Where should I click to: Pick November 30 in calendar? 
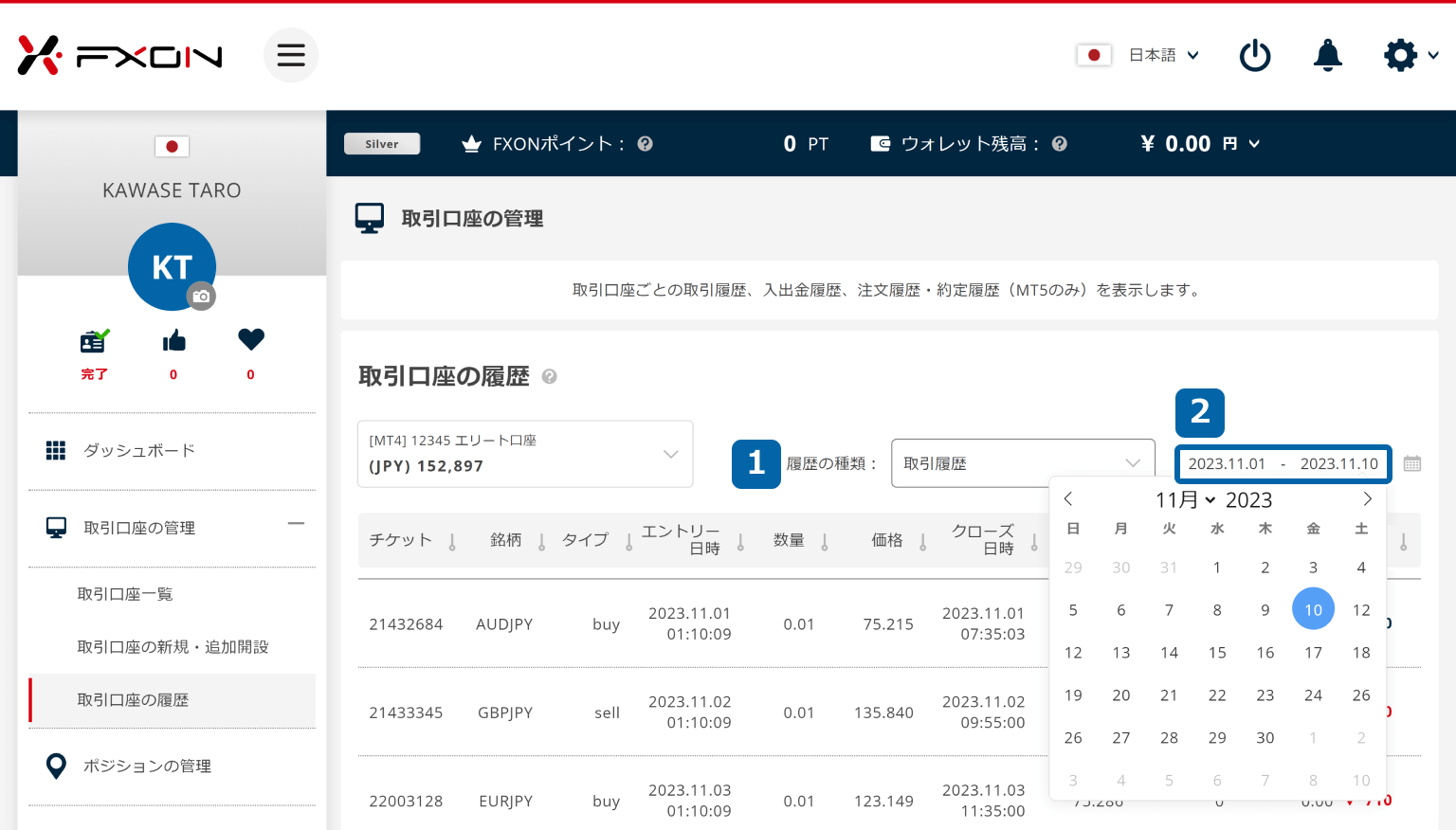click(1265, 738)
